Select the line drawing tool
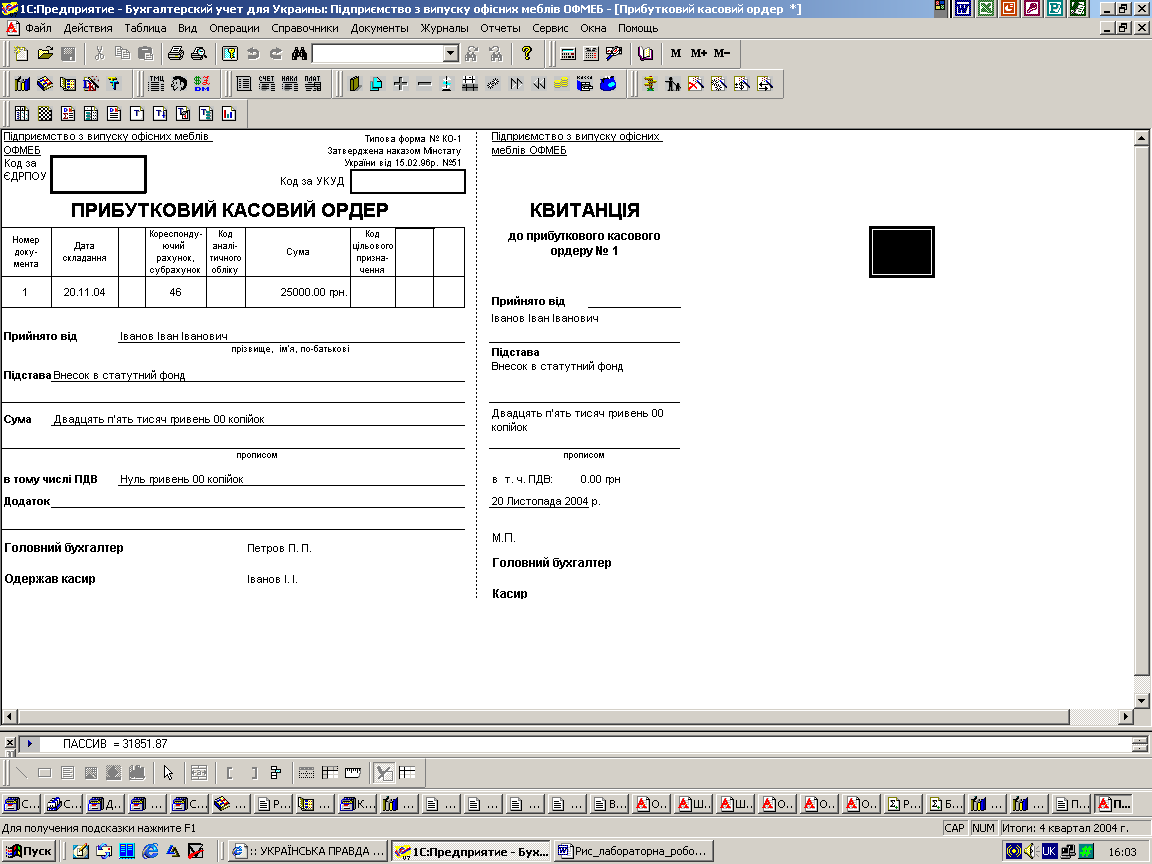This screenshot has width=1152, height=864. (x=21, y=772)
